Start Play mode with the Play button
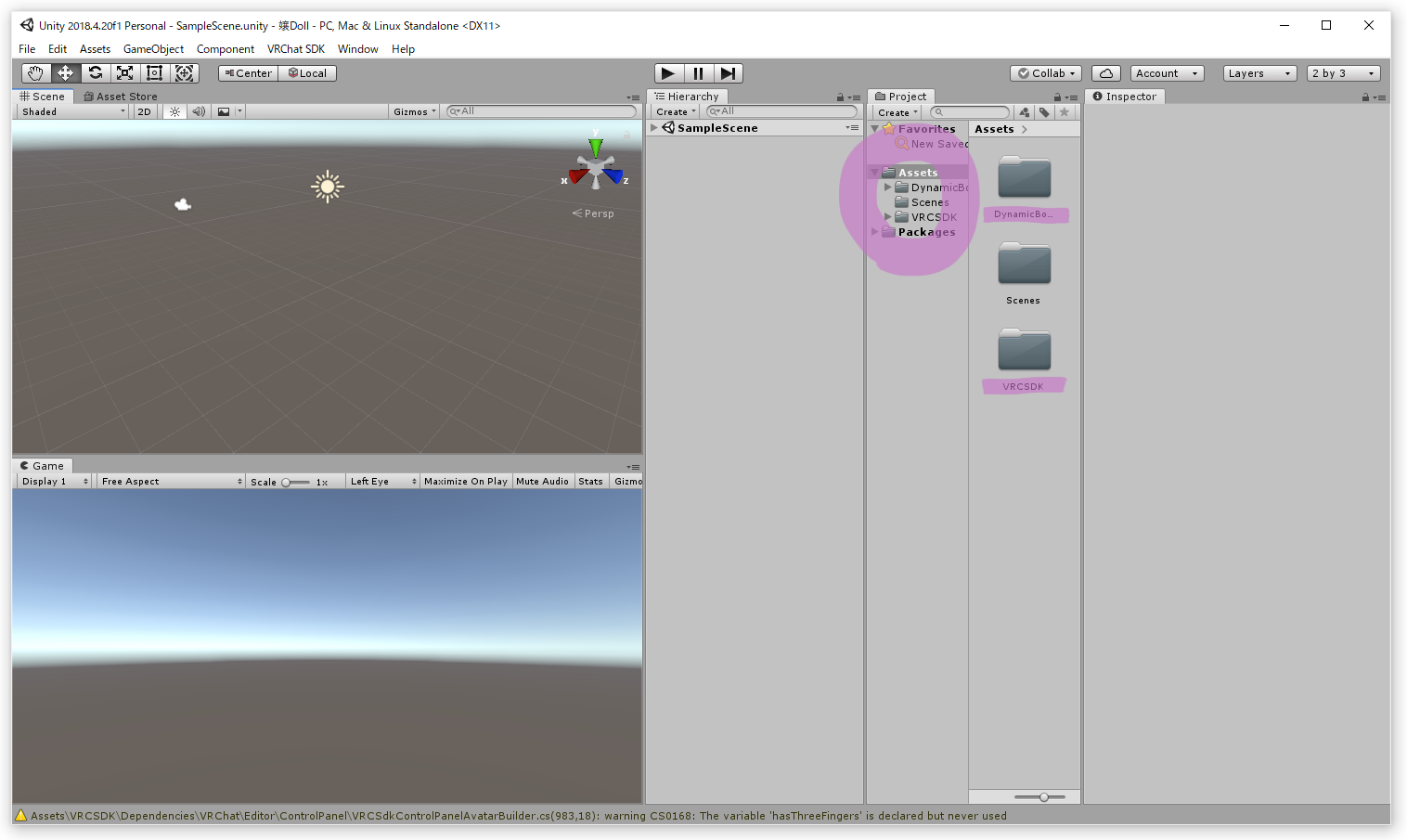 click(668, 73)
